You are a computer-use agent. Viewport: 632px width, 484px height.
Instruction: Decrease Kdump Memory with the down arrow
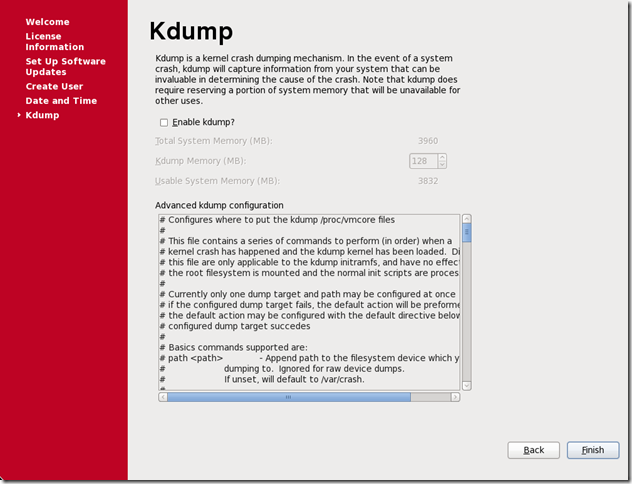point(442,164)
